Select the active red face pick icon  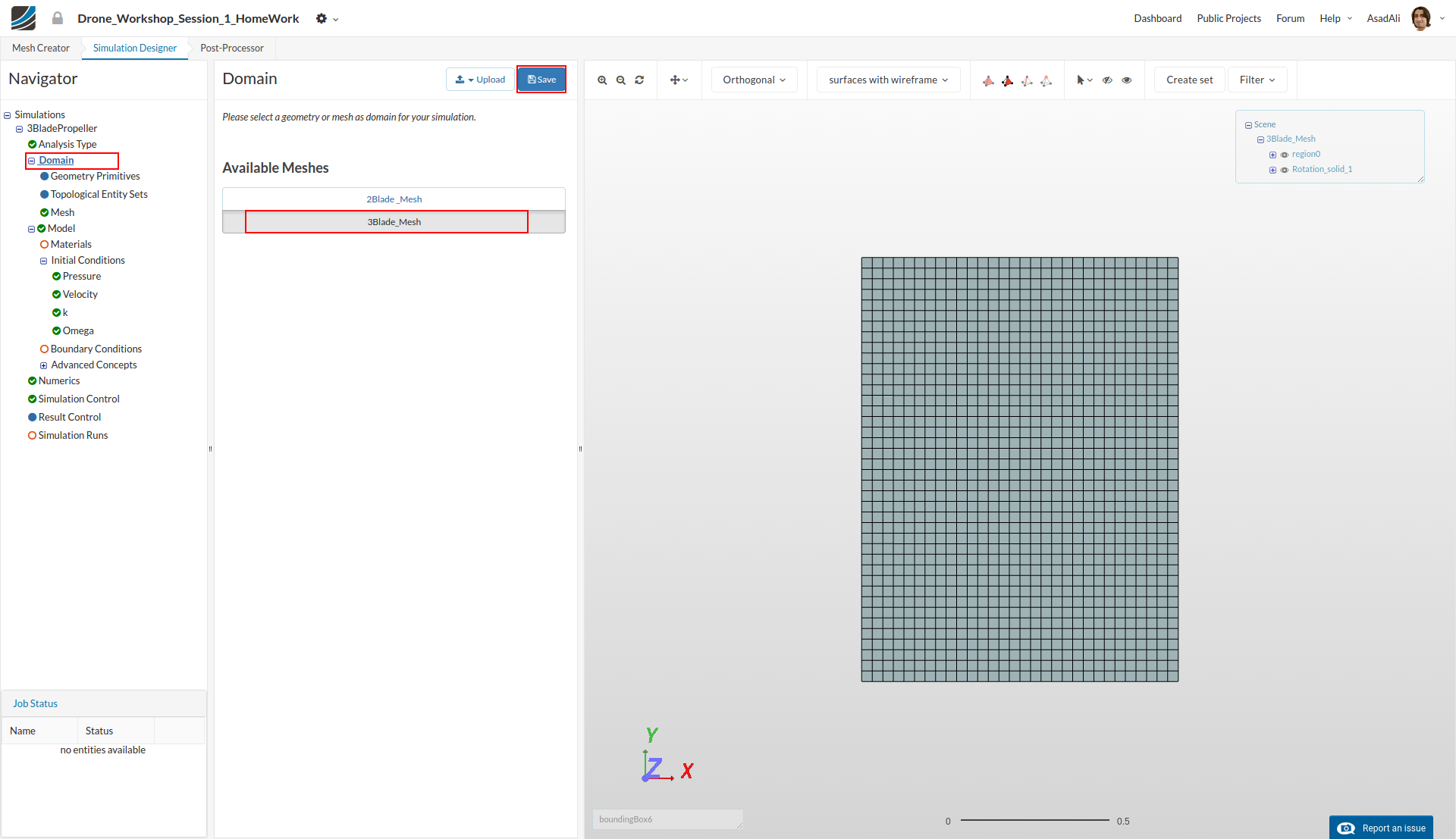(x=1007, y=80)
